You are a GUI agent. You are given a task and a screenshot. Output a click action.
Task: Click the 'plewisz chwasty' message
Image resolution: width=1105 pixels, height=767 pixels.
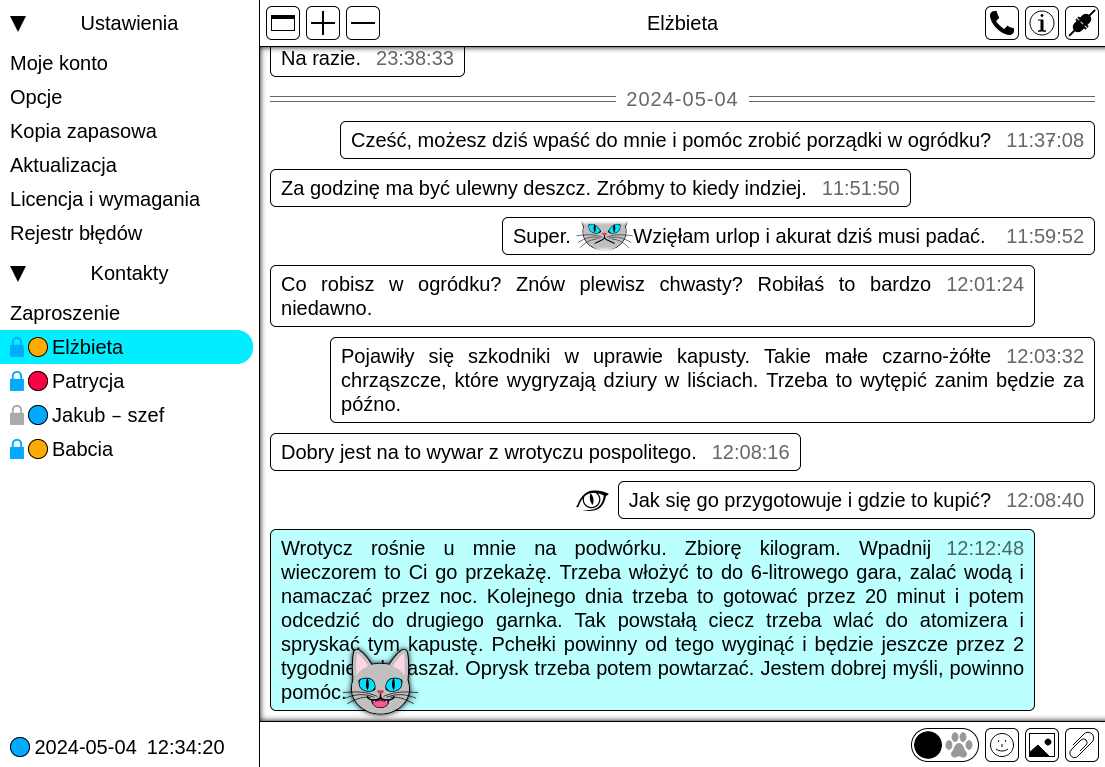[653, 296]
